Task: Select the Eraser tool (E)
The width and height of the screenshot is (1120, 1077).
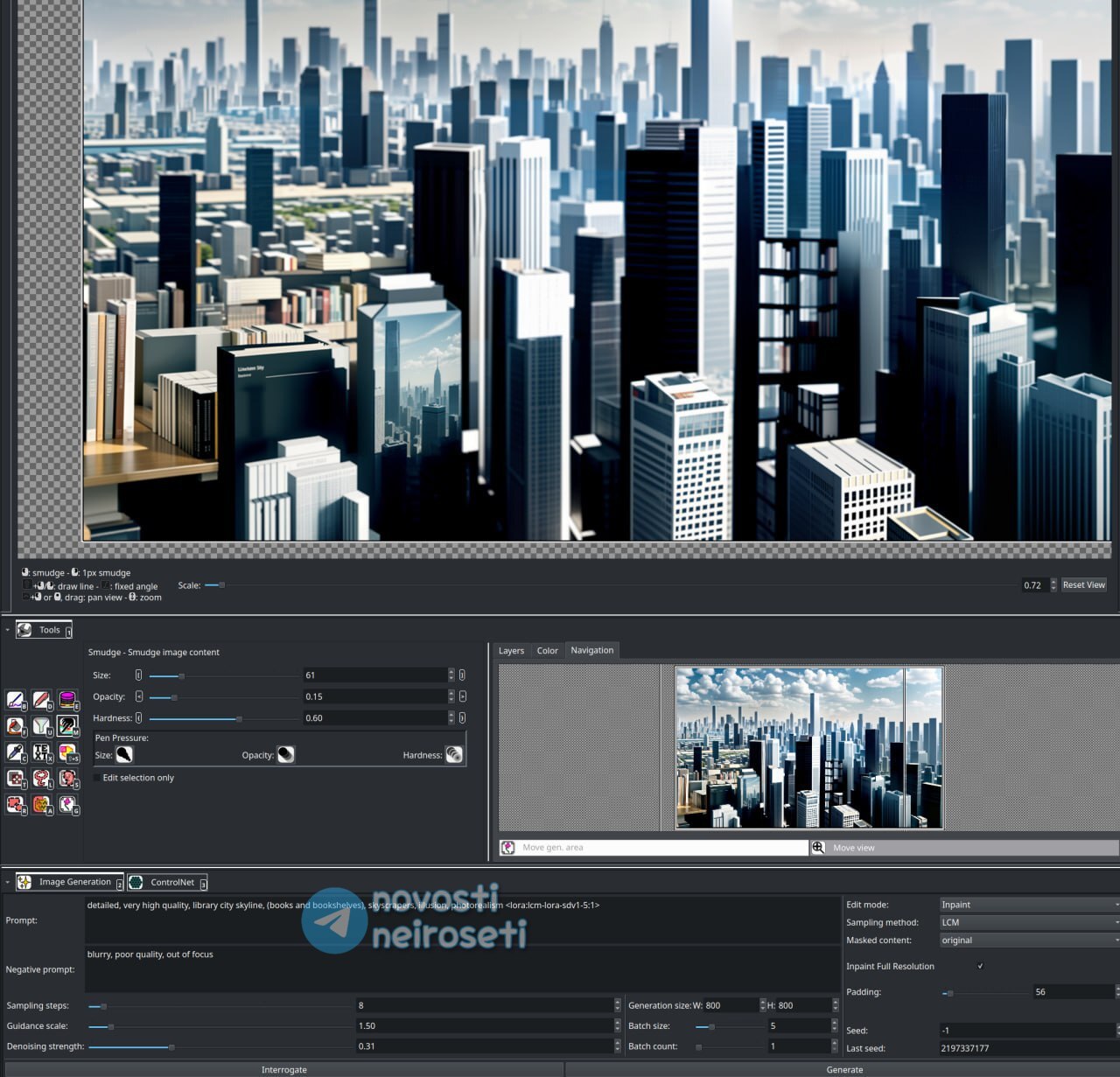Action: (67, 700)
